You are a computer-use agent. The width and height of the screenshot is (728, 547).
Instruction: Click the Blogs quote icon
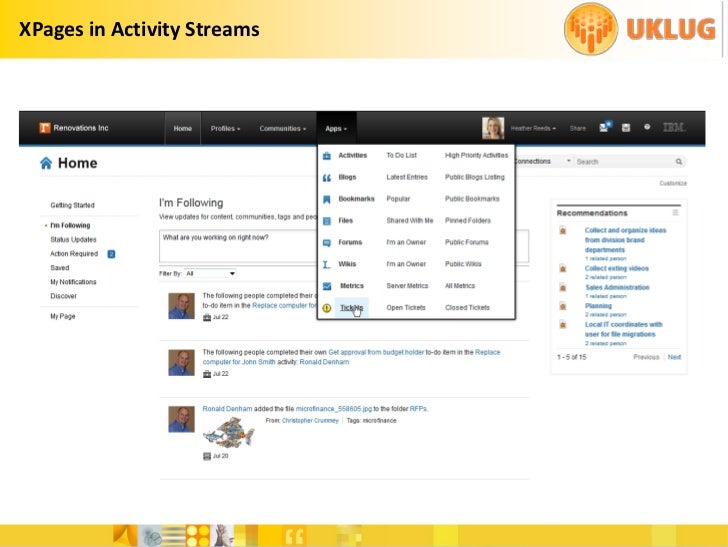click(327, 178)
